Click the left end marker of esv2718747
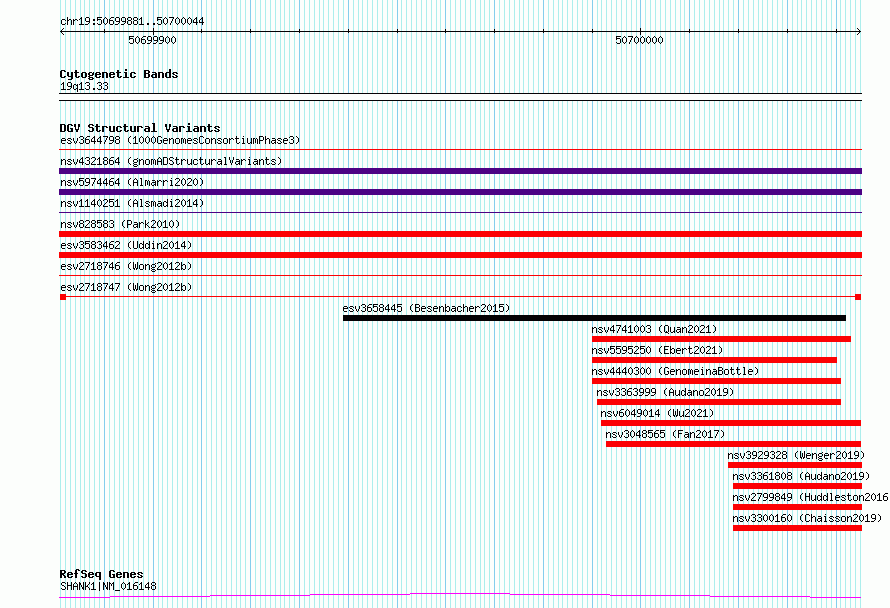This screenshot has height=608, width=890. (x=63, y=297)
